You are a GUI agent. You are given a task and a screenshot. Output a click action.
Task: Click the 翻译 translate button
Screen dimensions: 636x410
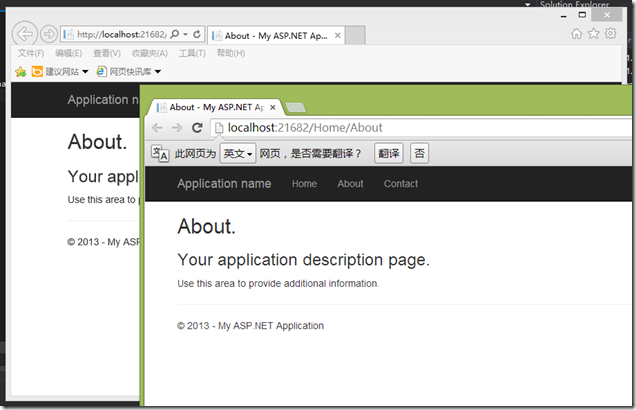pyautogui.click(x=388, y=154)
